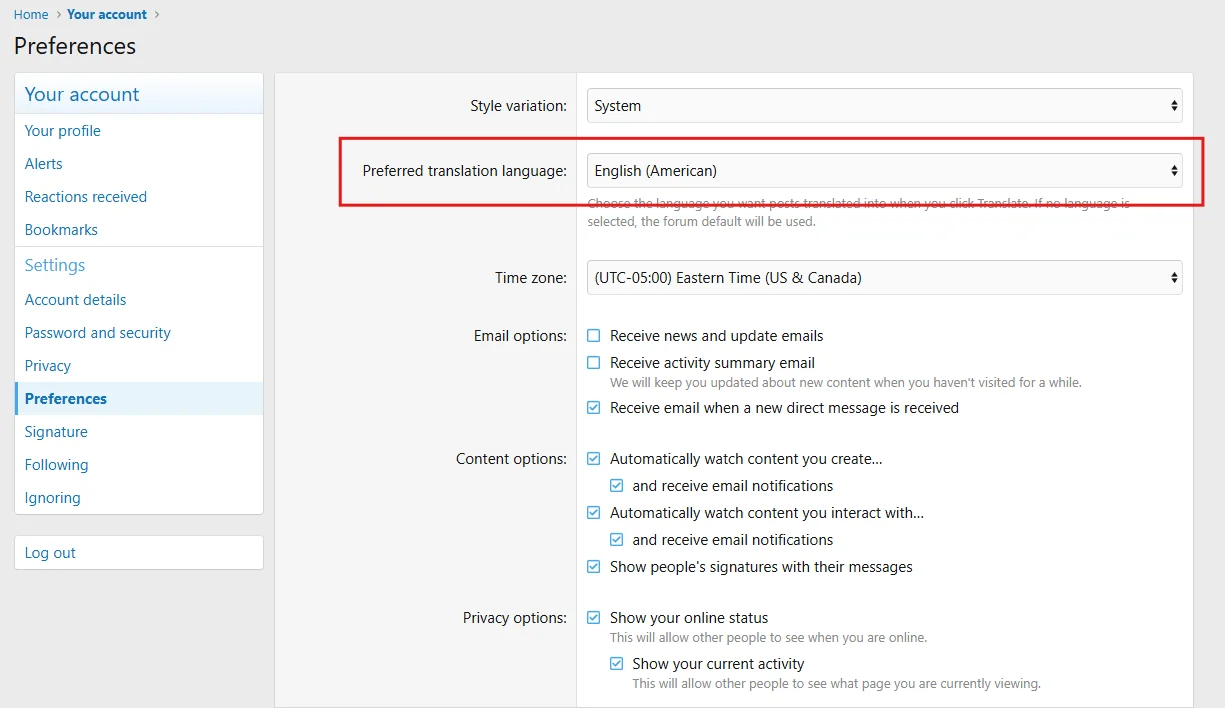
Task: Open Signature settings
Action: tap(139, 432)
